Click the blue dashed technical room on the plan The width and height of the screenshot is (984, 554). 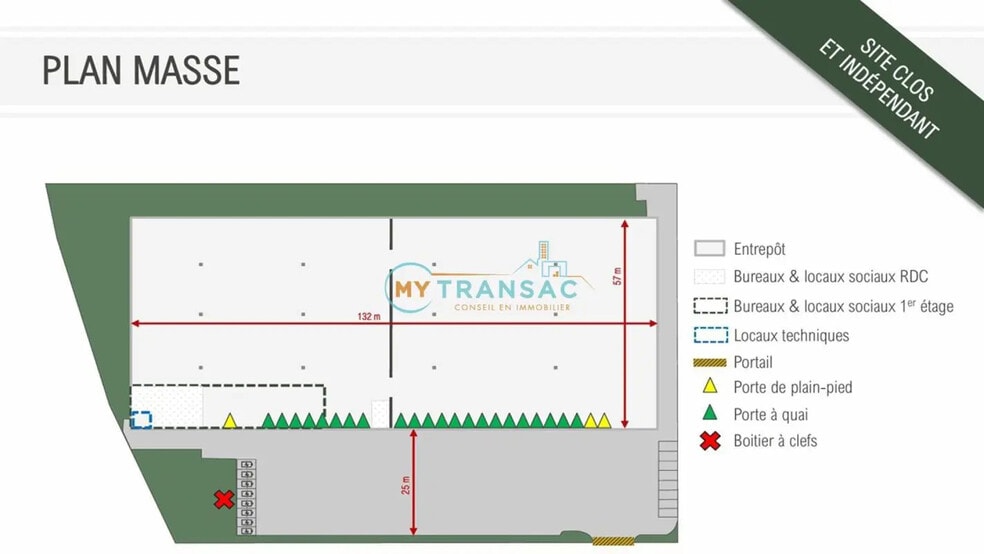click(x=142, y=419)
